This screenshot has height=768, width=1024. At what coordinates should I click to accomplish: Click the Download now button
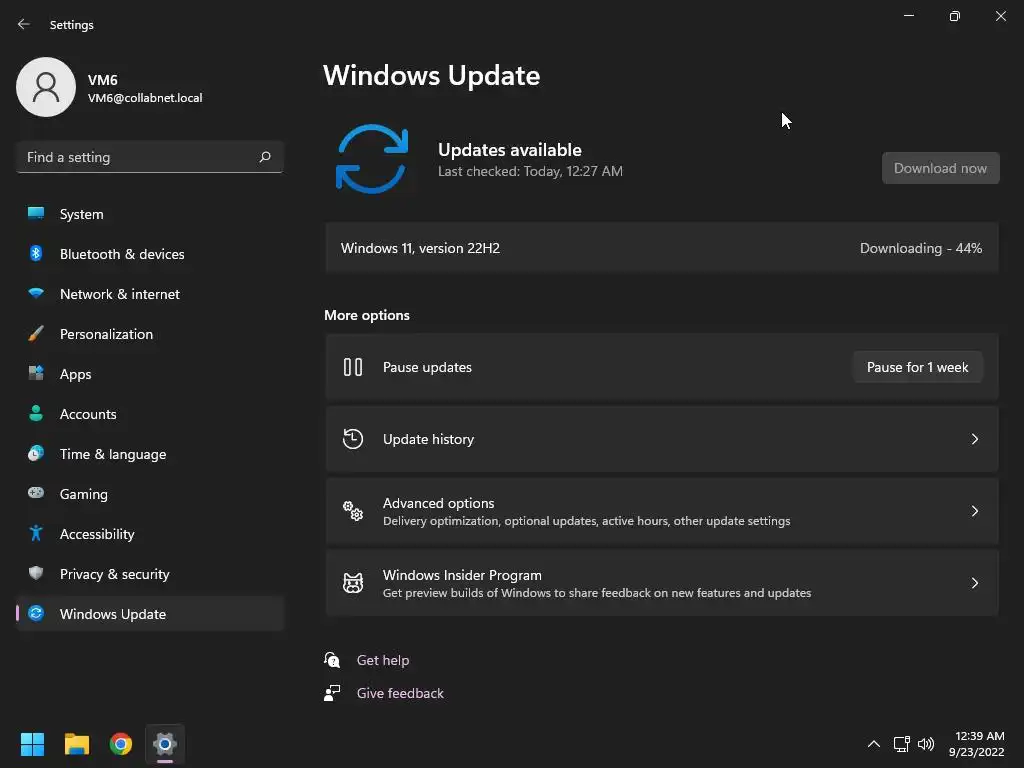point(940,168)
